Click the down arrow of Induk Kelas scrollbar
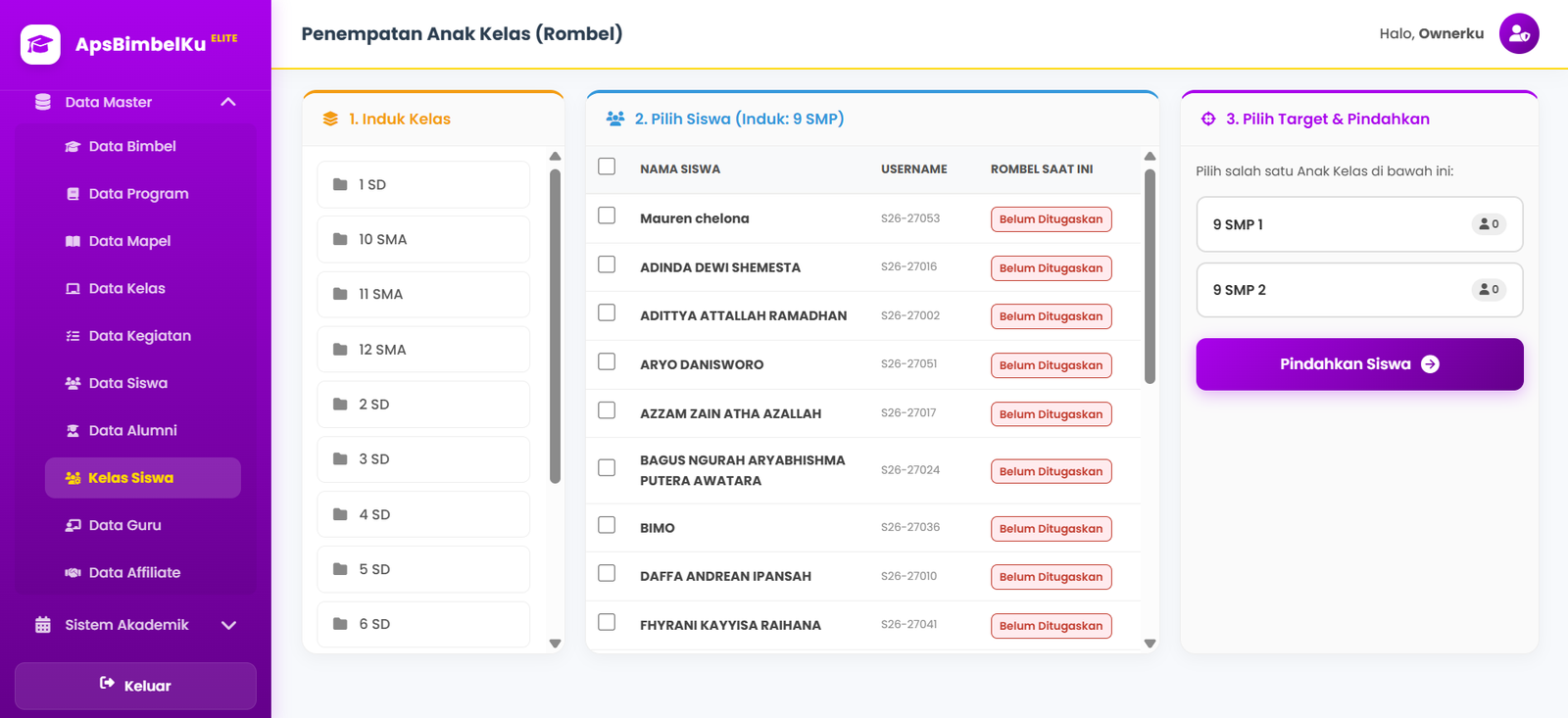 pos(556,644)
